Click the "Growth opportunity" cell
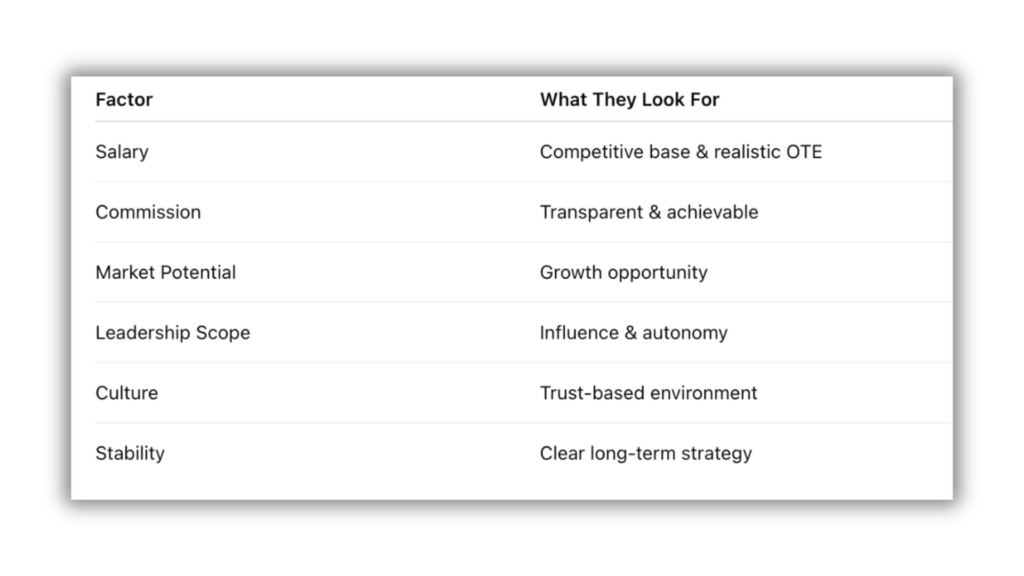 coord(623,272)
